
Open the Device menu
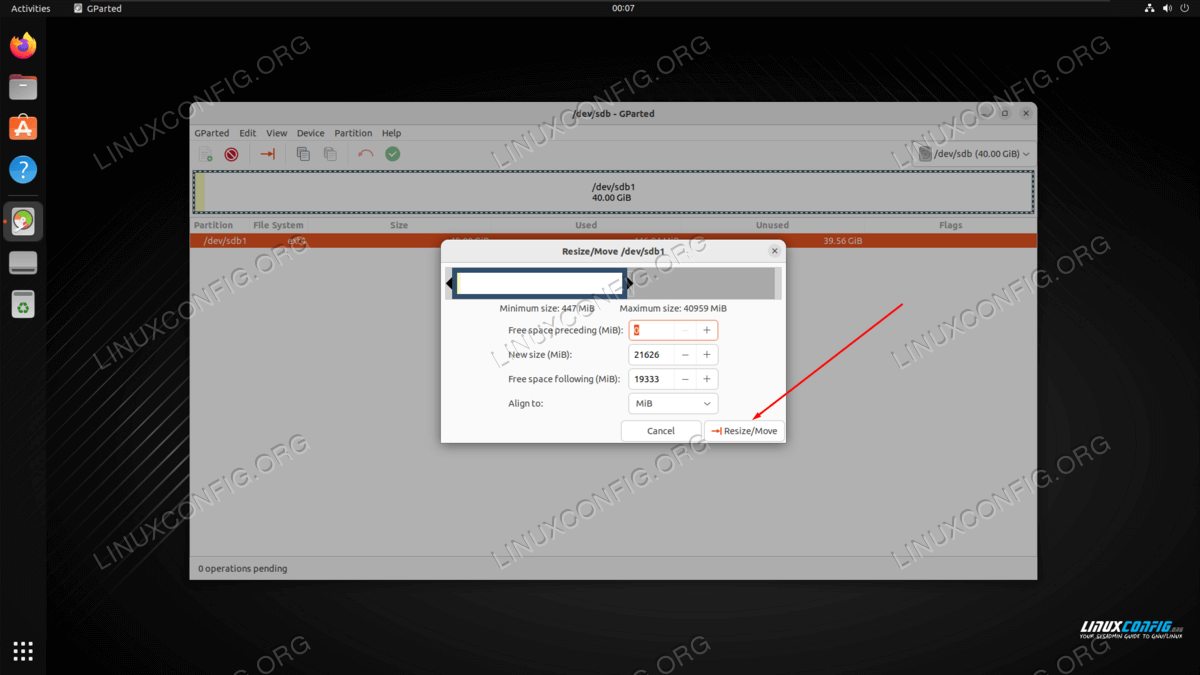click(x=310, y=133)
